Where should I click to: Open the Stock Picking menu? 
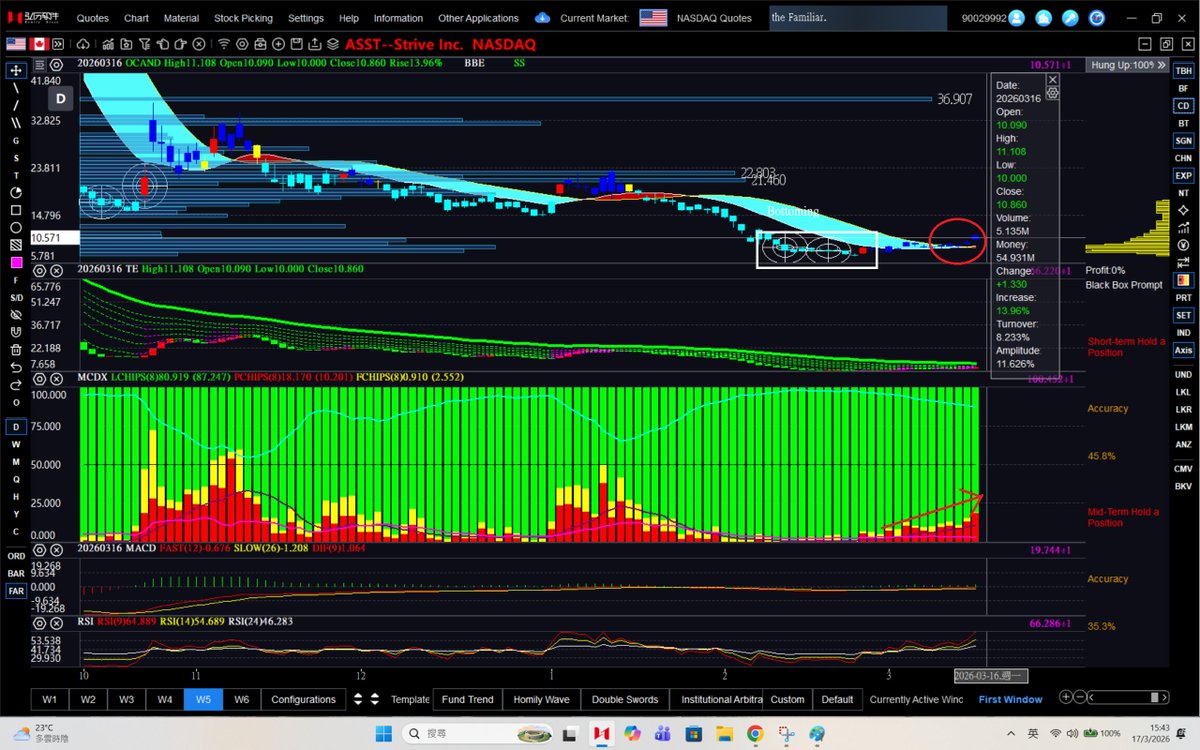[243, 18]
